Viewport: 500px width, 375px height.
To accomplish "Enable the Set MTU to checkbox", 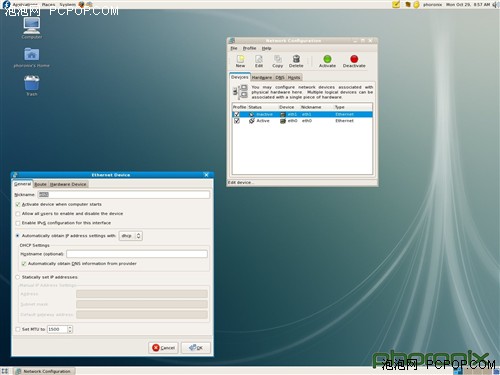I will pyautogui.click(x=18, y=329).
